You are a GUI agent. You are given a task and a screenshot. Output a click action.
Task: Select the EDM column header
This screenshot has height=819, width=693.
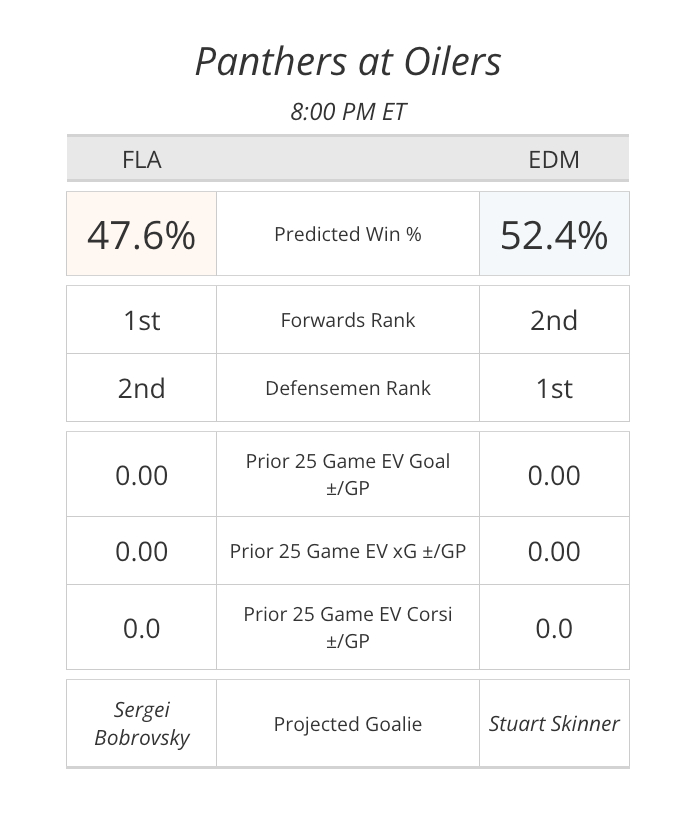pyautogui.click(x=553, y=160)
